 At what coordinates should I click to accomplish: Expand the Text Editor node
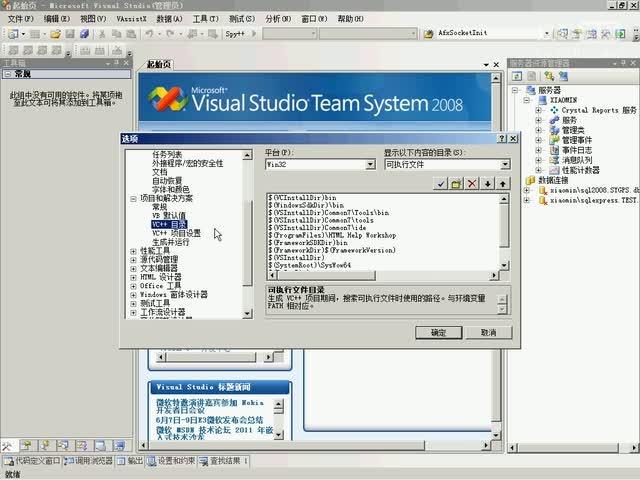[x=133, y=269]
